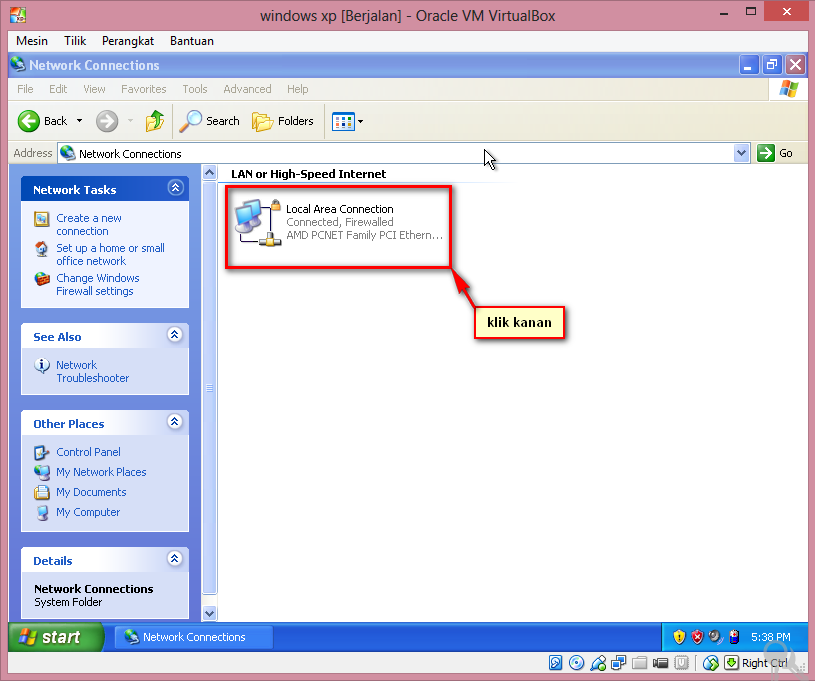Screen dimensions: 815x681
Task: Open the Edit menu
Action: [x=58, y=89]
